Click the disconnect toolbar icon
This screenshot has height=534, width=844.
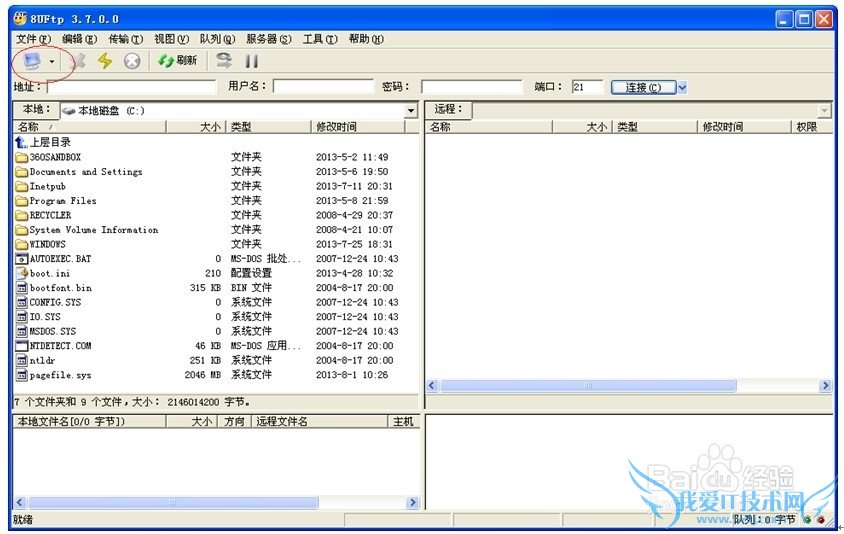[79, 61]
